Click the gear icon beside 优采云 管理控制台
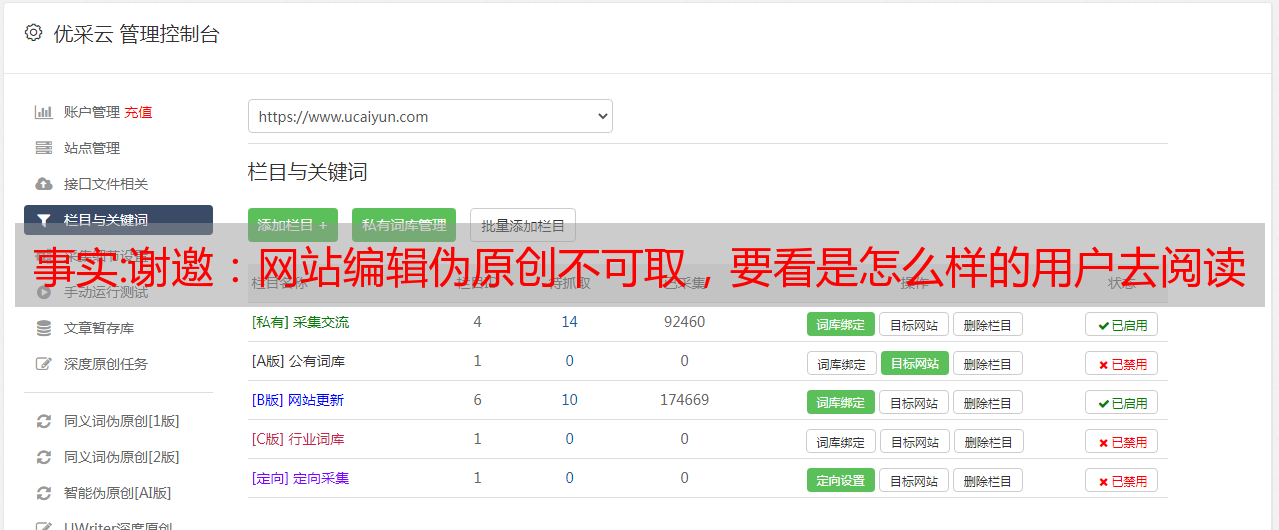 point(33,33)
